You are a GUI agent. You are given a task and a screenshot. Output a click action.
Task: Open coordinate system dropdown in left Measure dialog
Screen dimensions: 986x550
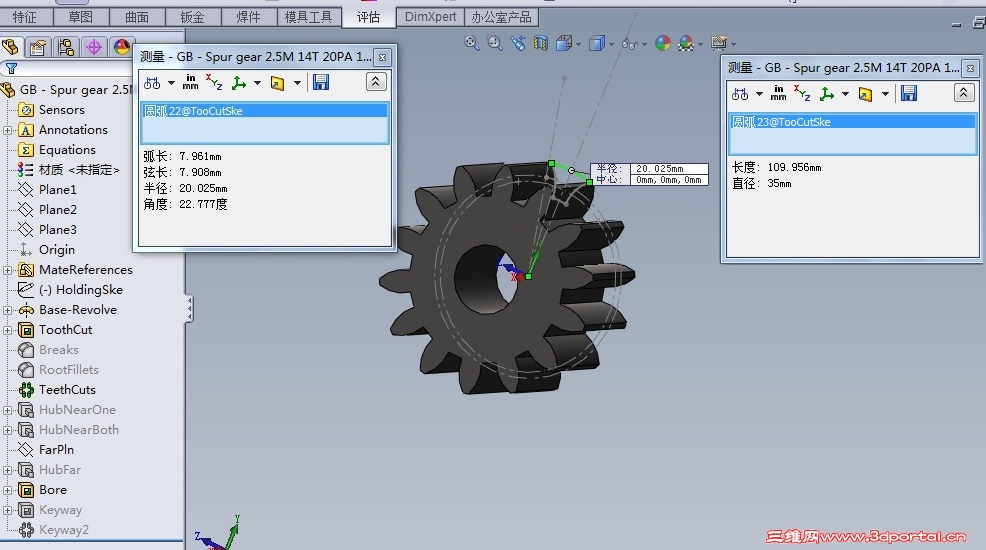(x=257, y=83)
